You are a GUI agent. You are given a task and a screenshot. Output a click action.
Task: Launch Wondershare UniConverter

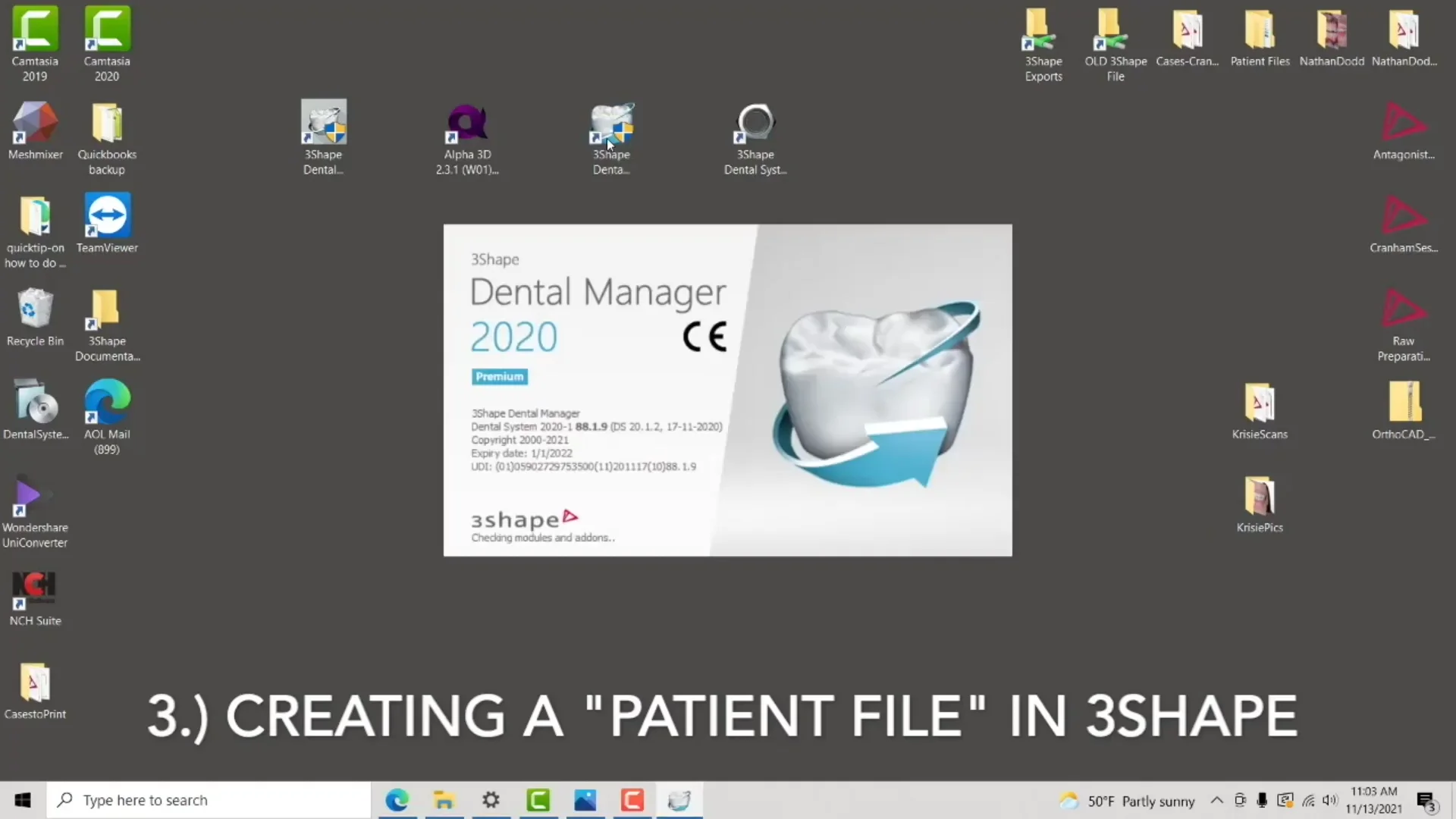[x=35, y=511]
